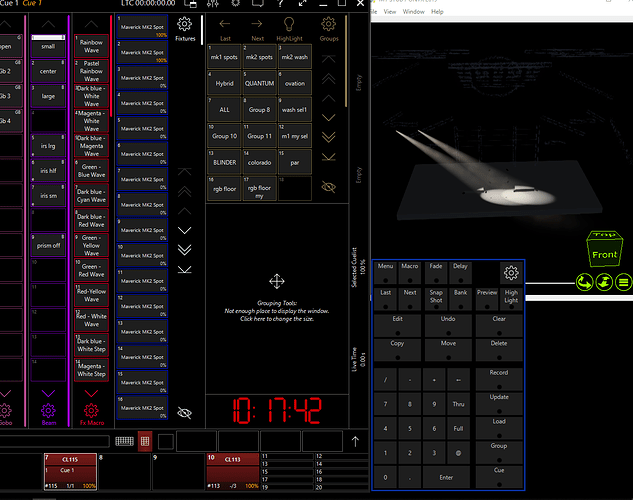
Task: Toggle the Delay key on the keypad
Action: (x=460, y=273)
